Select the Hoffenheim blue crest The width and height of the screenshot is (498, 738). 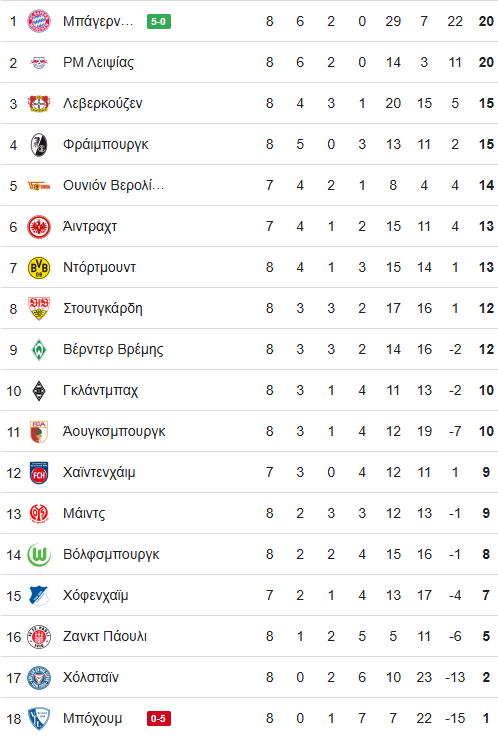tap(39, 595)
